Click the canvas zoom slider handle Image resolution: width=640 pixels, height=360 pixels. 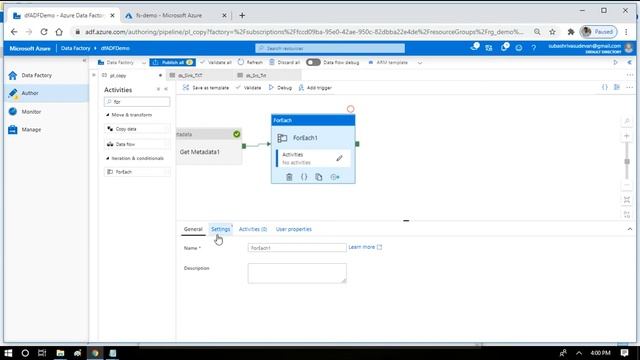pyautogui.click(x=627, y=162)
